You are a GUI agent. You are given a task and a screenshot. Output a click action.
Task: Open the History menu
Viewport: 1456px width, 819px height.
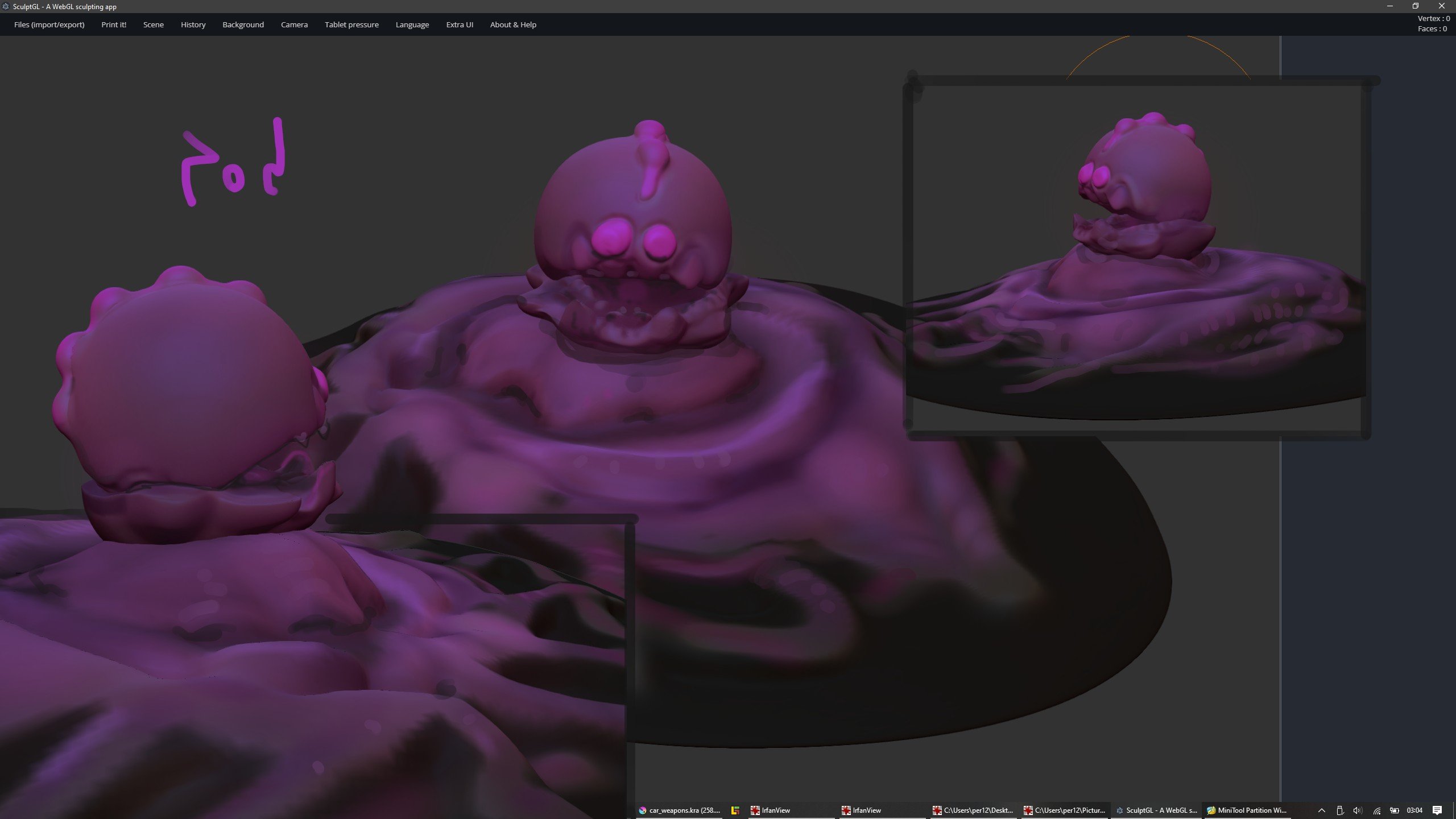(x=193, y=24)
